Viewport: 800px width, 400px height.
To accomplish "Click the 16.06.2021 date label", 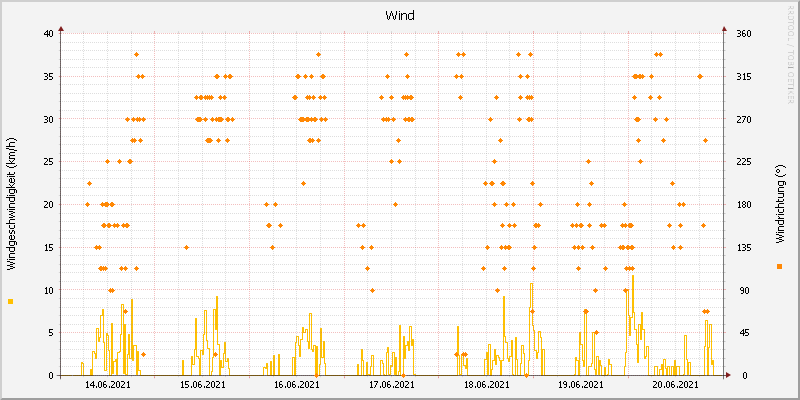I will tap(297, 385).
